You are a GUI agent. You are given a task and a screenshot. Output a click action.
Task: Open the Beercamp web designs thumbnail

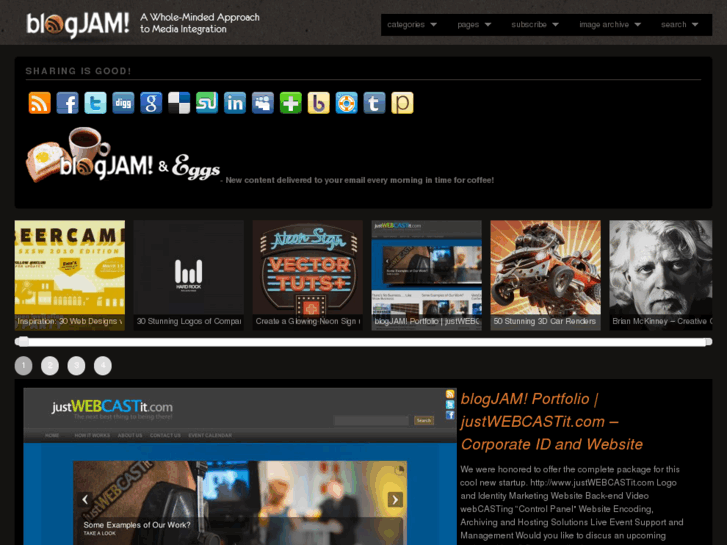point(70,275)
